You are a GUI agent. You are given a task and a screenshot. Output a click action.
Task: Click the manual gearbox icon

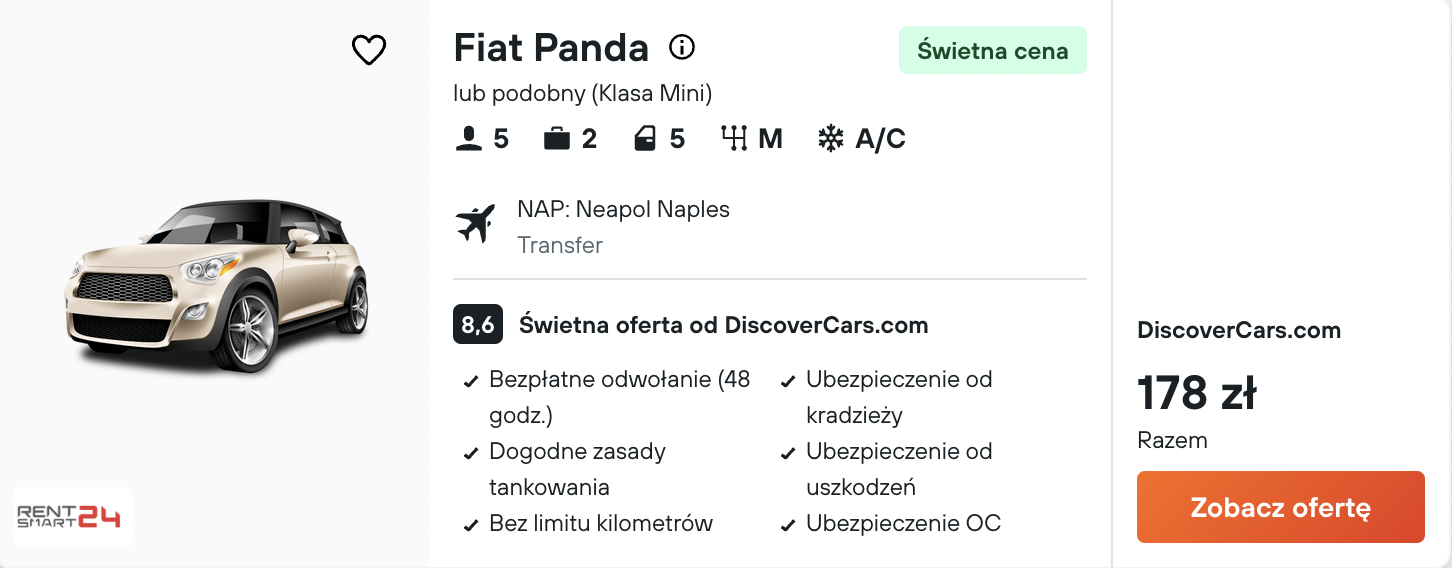coord(734,138)
